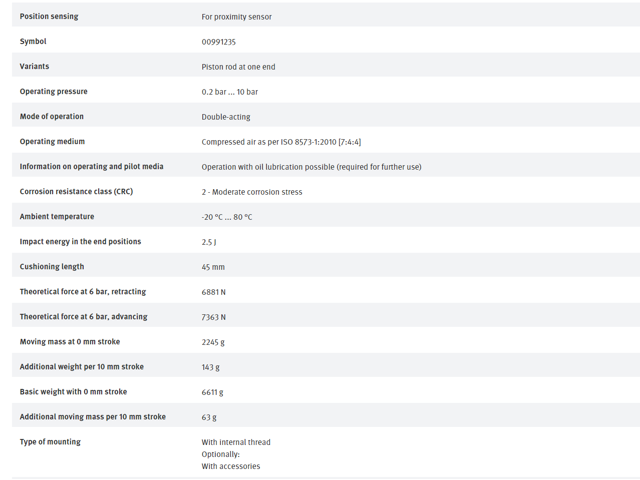Screen dimensions: 640x480
Task: Click the Operating pressure value 0.2 bar ... 10 bar
Action: pos(230,92)
